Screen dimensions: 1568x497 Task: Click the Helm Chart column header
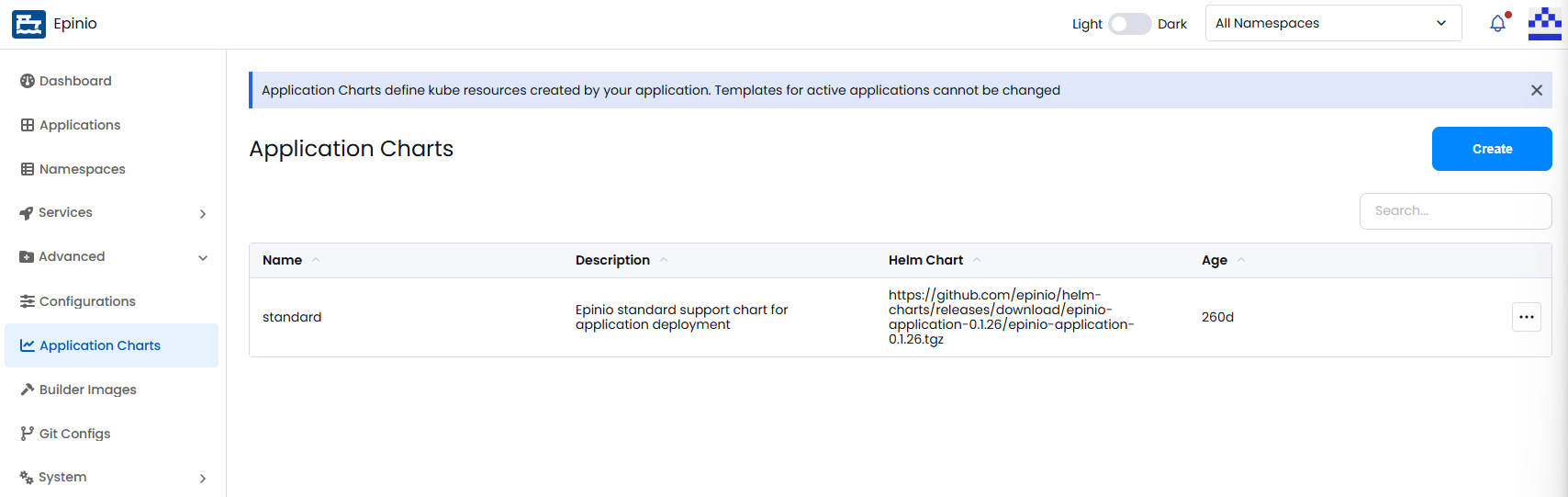[925, 260]
